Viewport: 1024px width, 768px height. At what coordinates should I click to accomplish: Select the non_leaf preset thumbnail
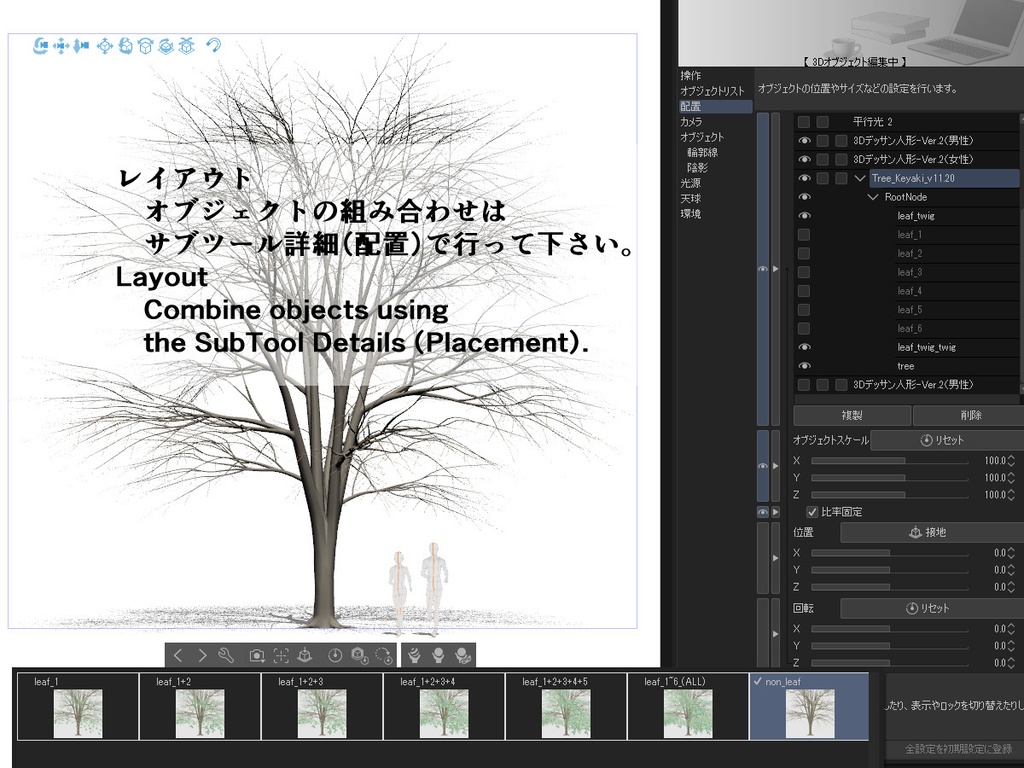click(808, 710)
